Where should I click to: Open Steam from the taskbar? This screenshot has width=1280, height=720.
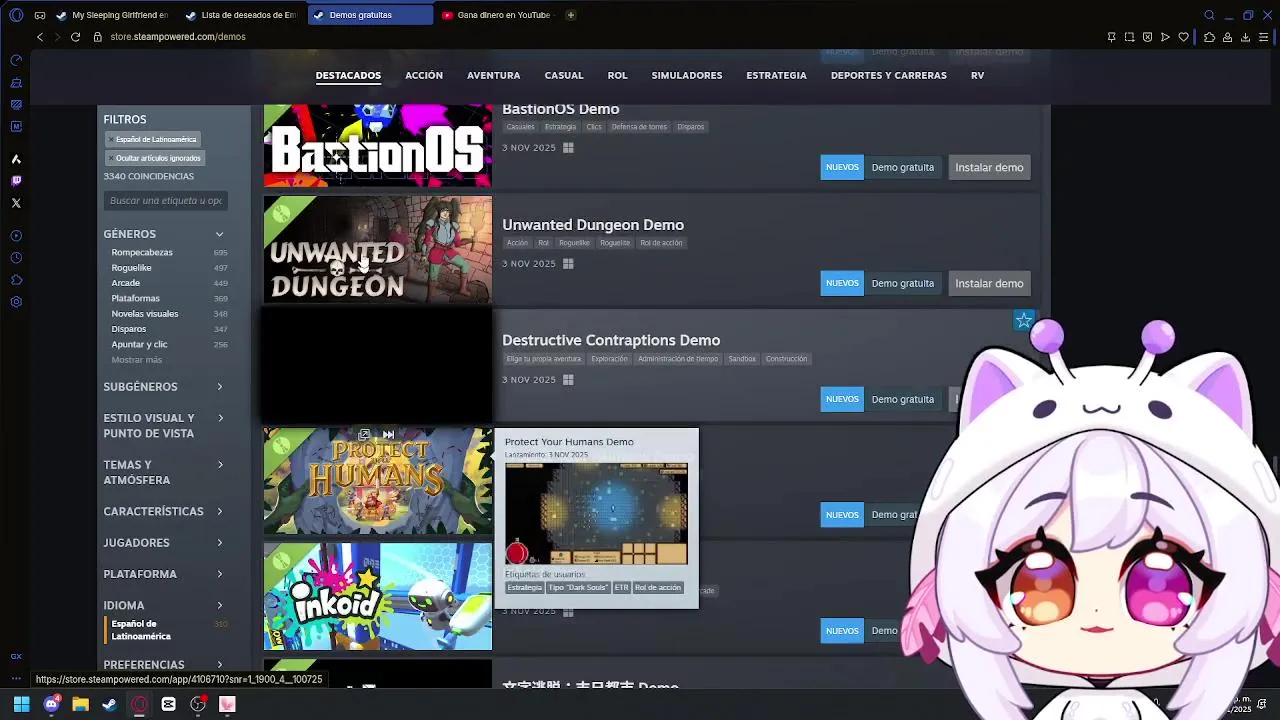click(x=109, y=704)
